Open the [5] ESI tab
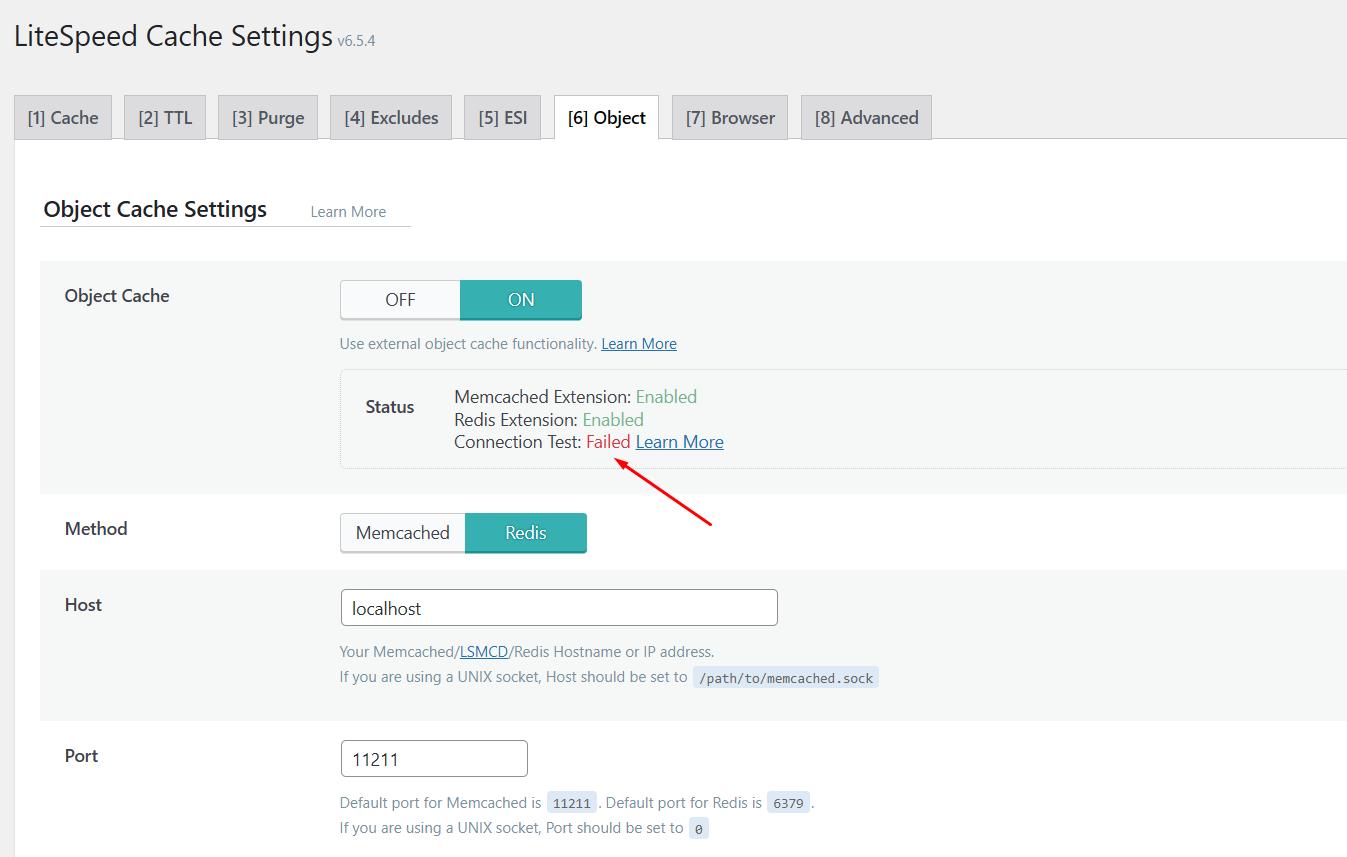 pyautogui.click(x=503, y=118)
